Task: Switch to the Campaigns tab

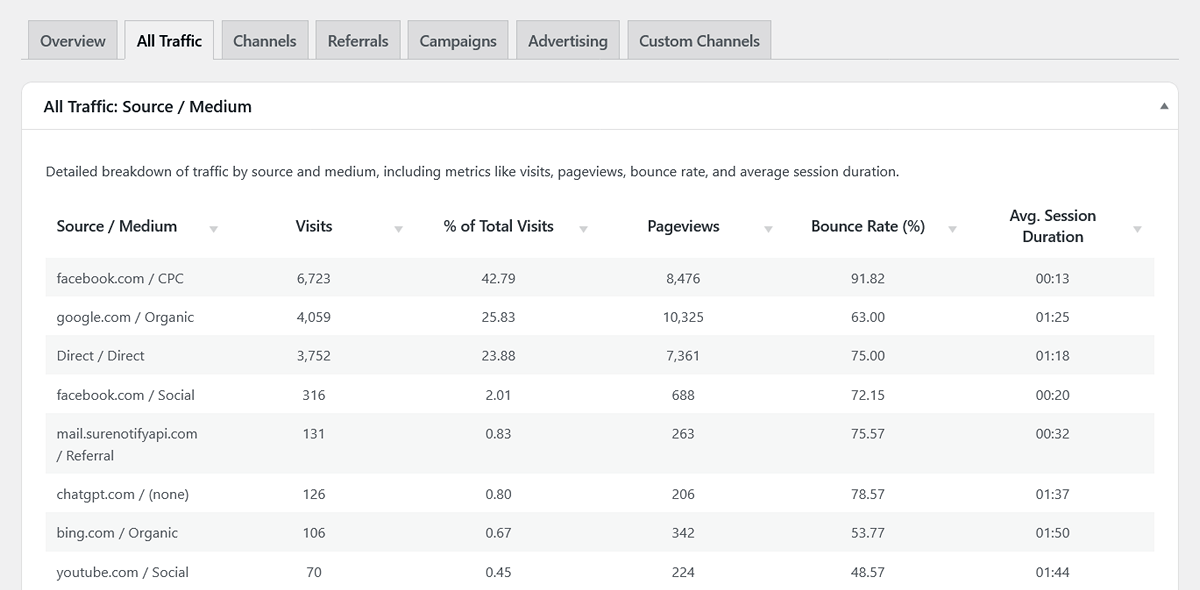Action: pos(457,40)
